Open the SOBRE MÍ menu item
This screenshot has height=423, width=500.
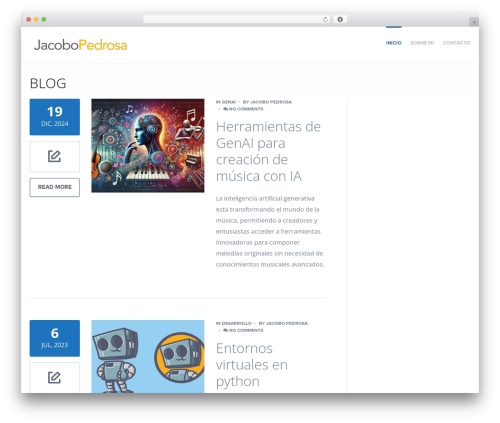coord(422,43)
